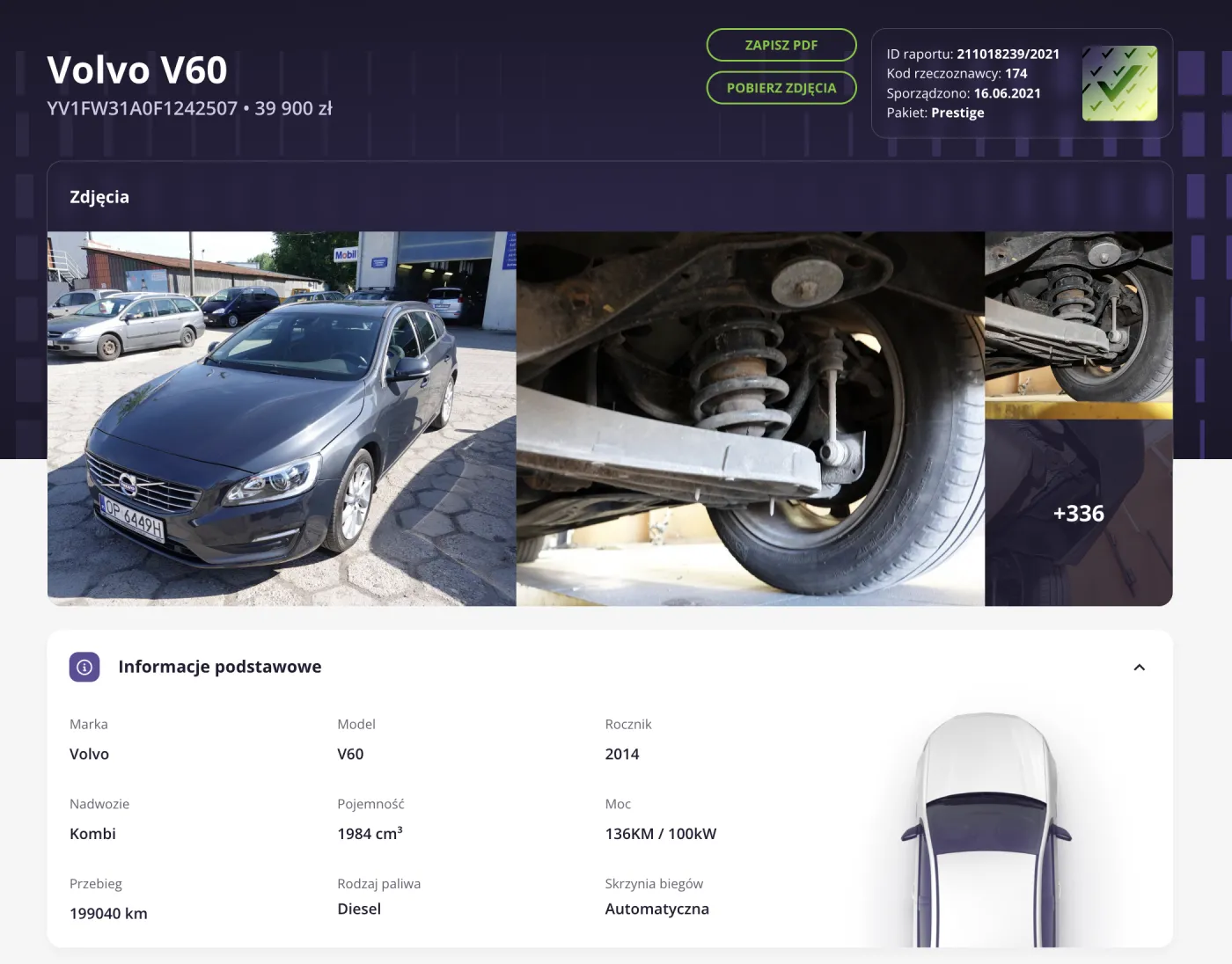Click the date 16.06.2021

1008,93
